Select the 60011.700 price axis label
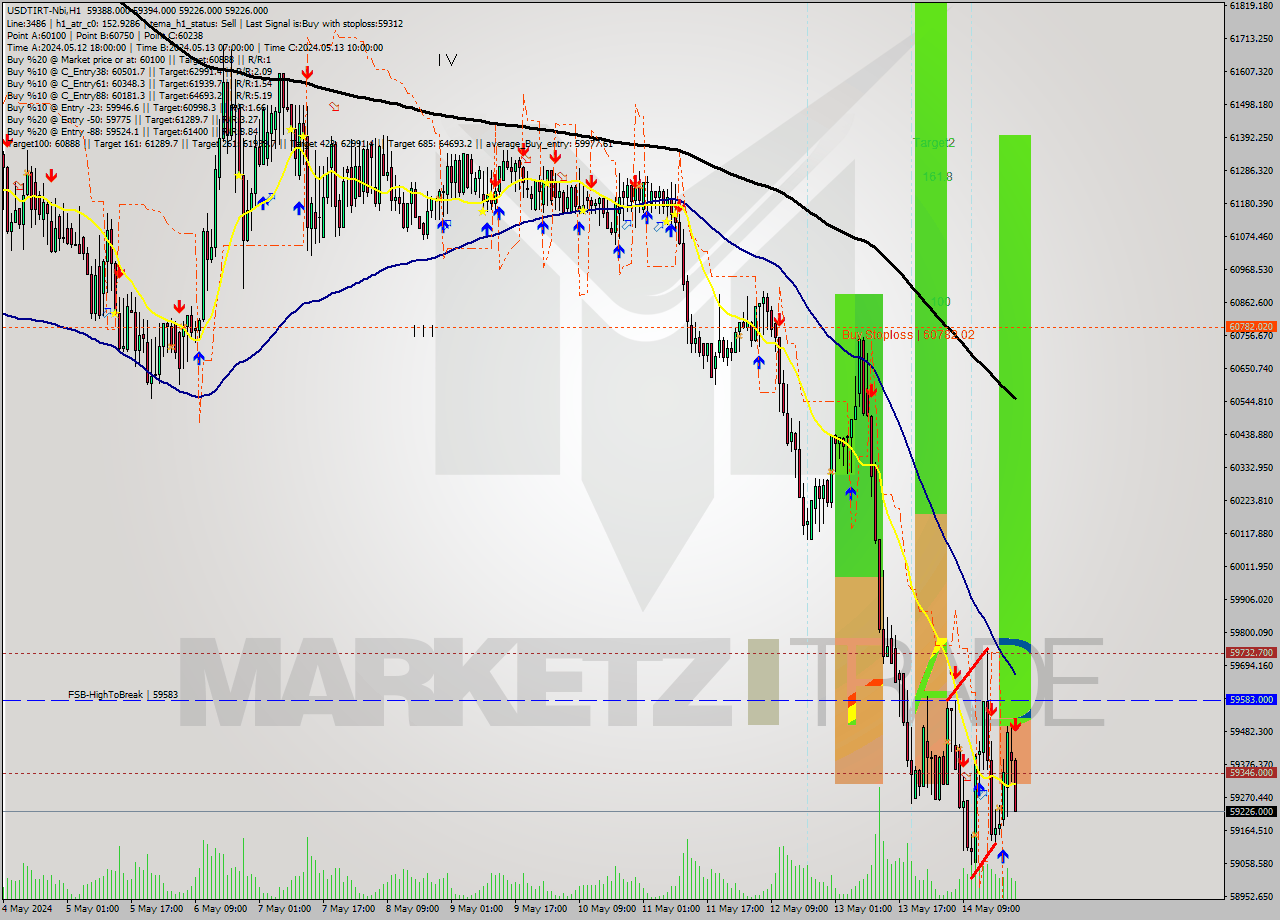1280x920 pixels. 1251,566
